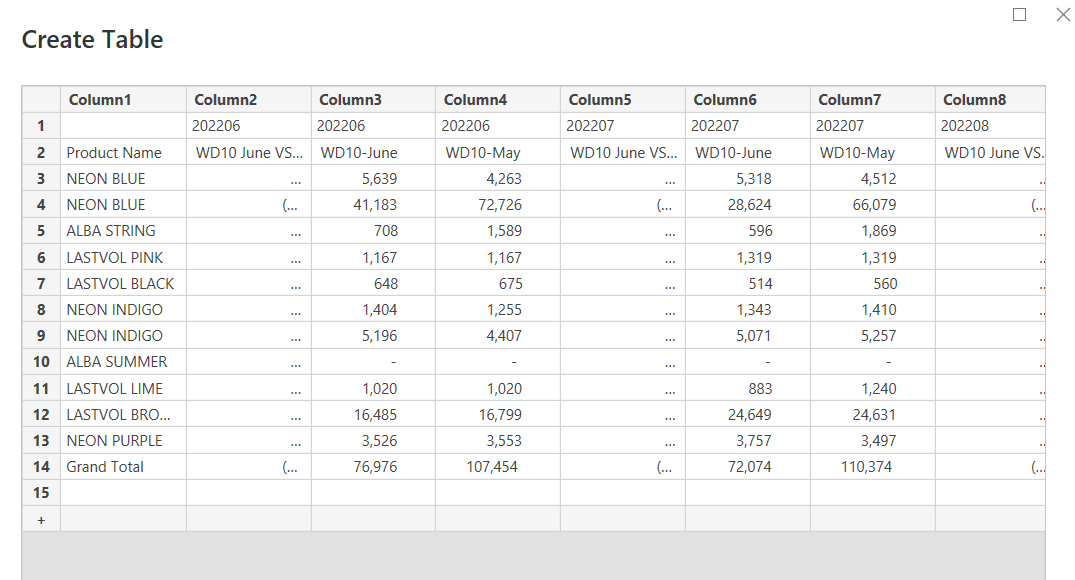
Task: Click the 'ALBA SUMMER' cell
Action: click(123, 362)
